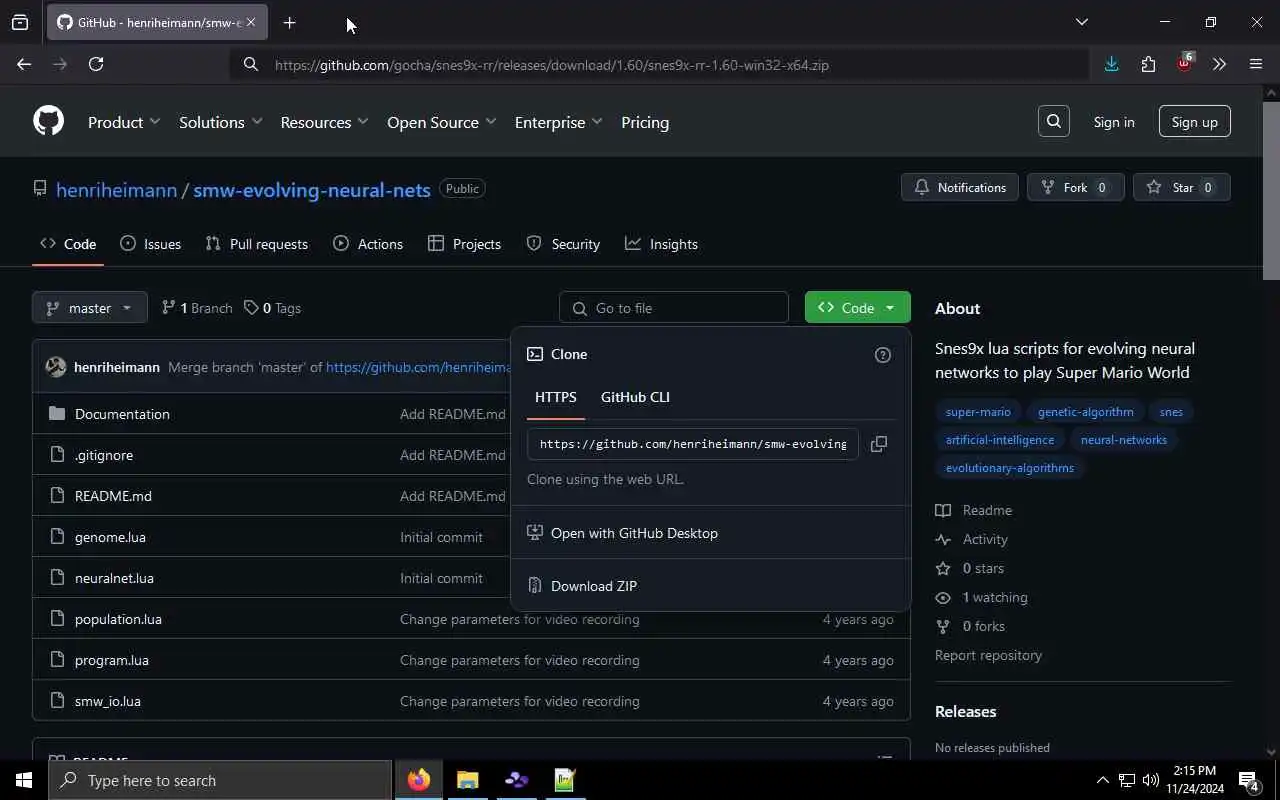Click Sign in

(1114, 122)
